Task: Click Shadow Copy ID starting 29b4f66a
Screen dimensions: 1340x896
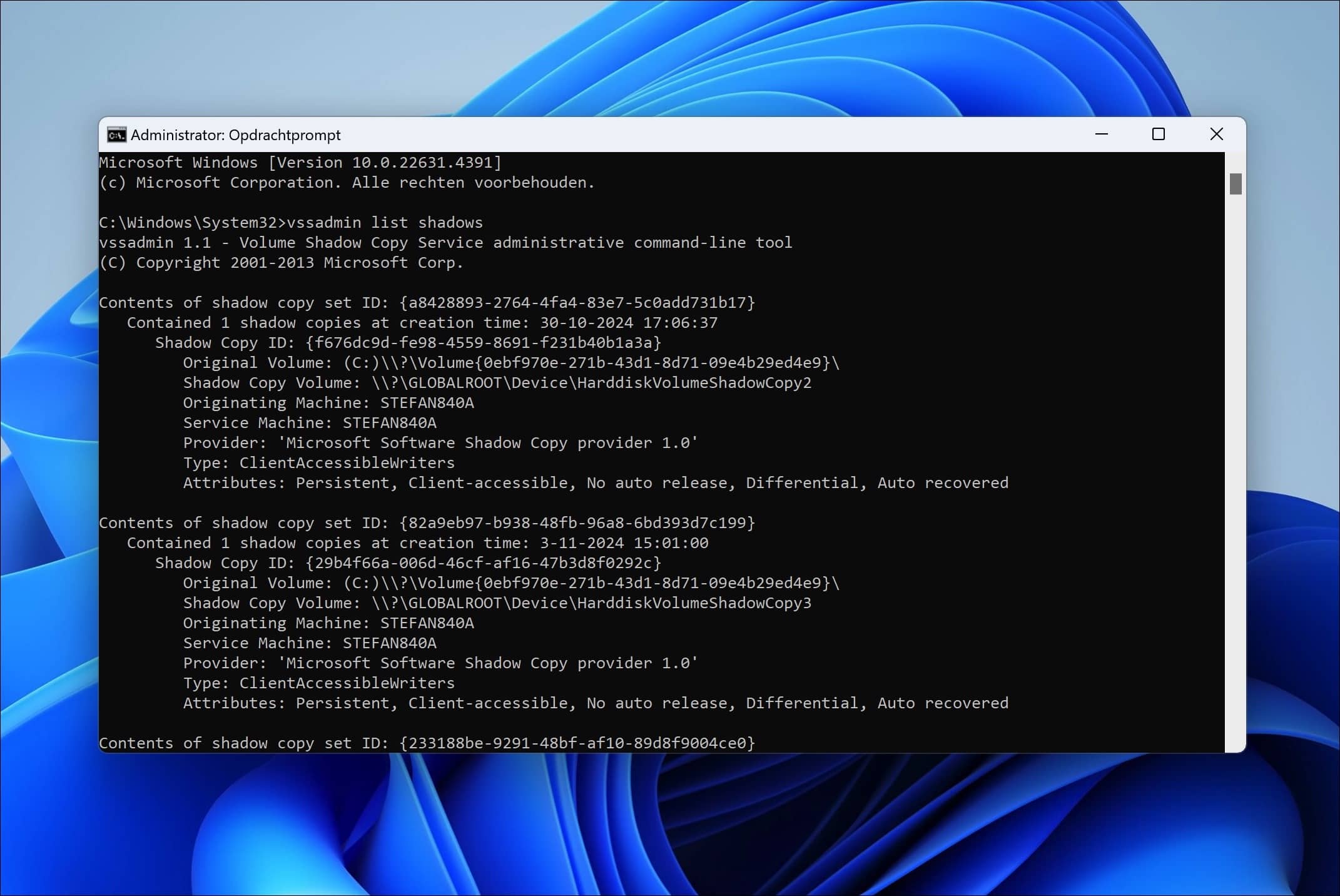Action: click(x=483, y=563)
